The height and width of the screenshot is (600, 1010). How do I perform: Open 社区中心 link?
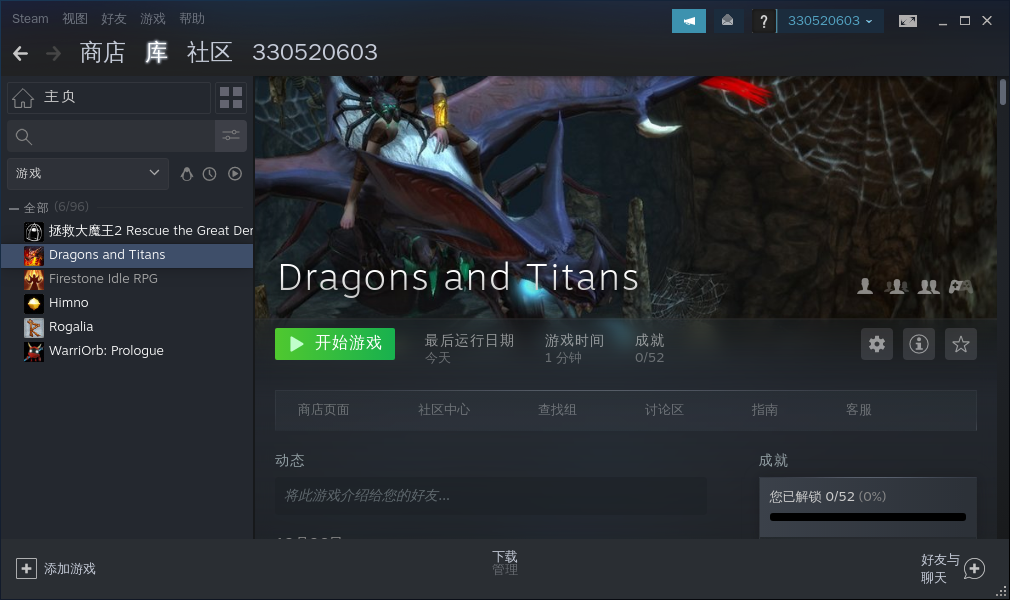click(444, 410)
